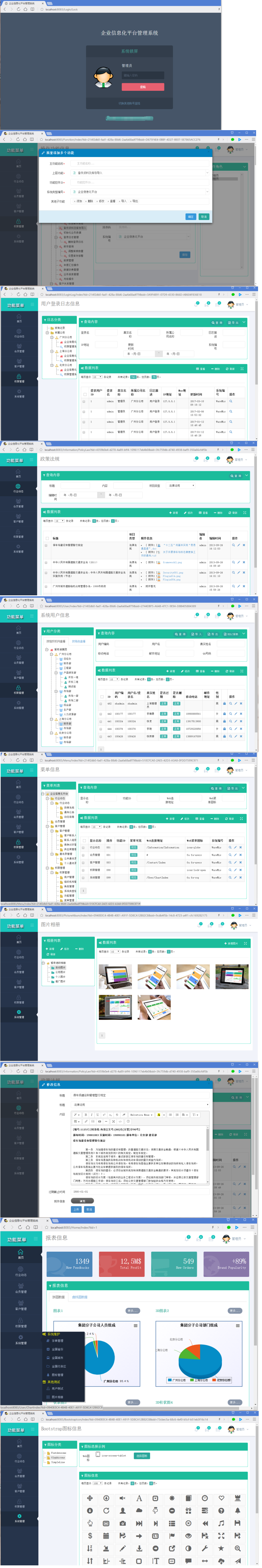The height and width of the screenshot is (1568, 262).
Task: Open the text color A picker in editor toolbar
Action: [x=159, y=1115]
